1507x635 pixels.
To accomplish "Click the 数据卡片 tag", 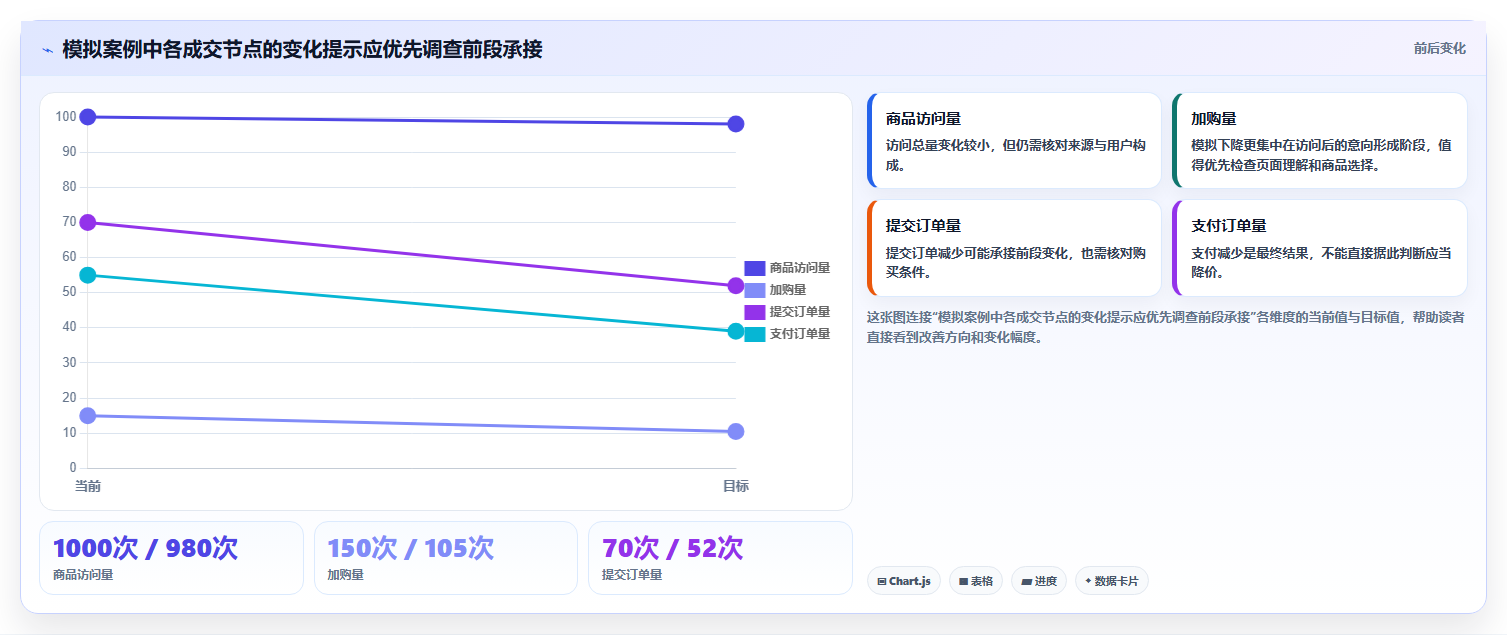I will pyautogui.click(x=1112, y=581).
